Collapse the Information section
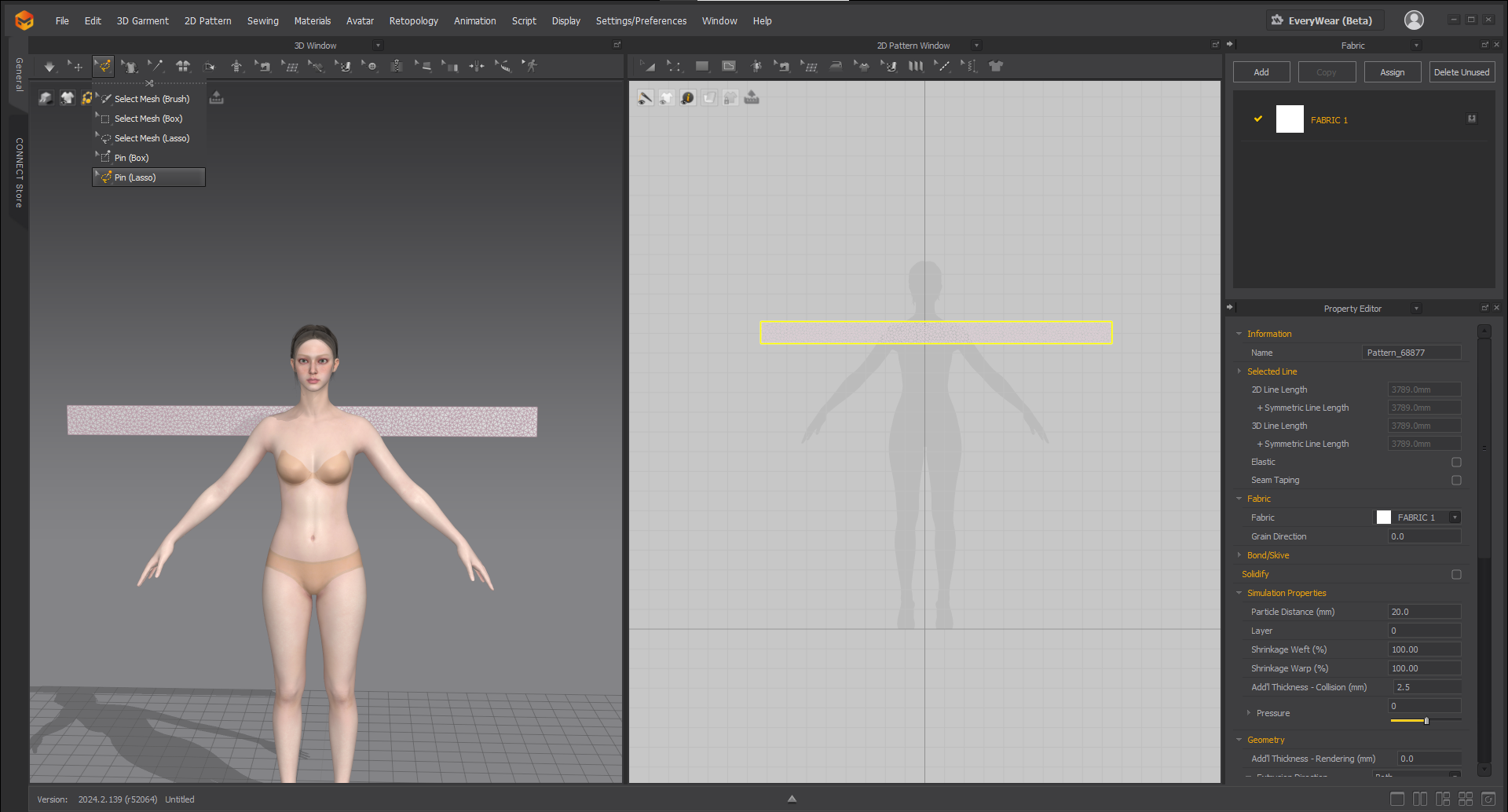 [x=1239, y=334]
